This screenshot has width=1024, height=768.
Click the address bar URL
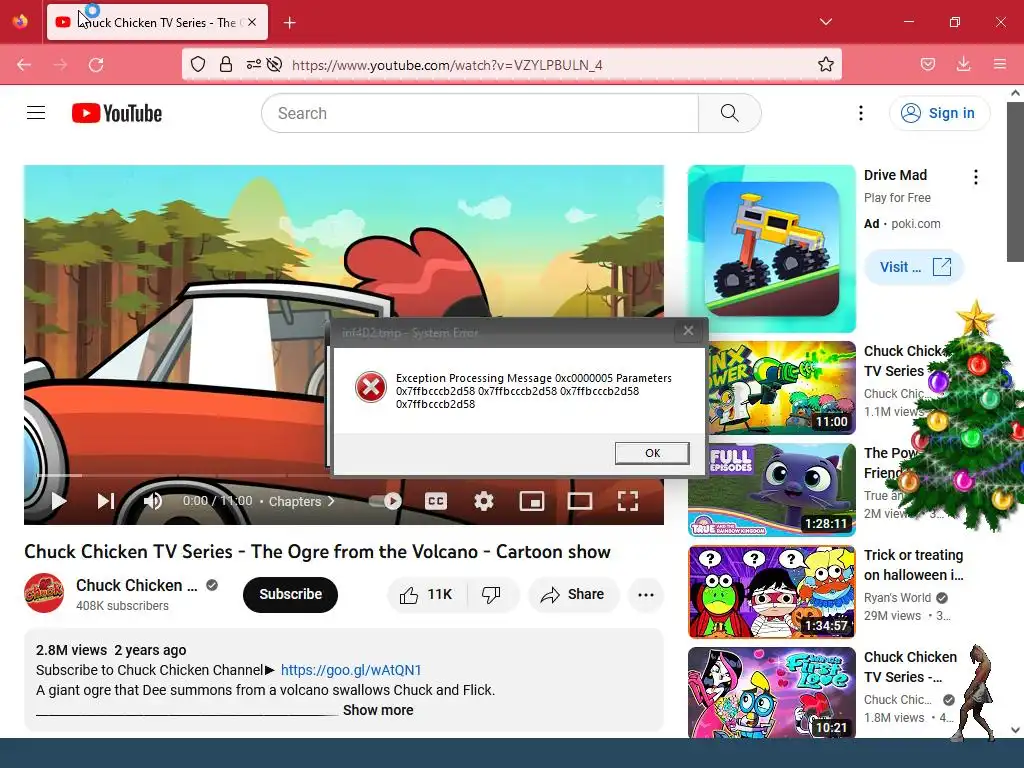pos(447,65)
